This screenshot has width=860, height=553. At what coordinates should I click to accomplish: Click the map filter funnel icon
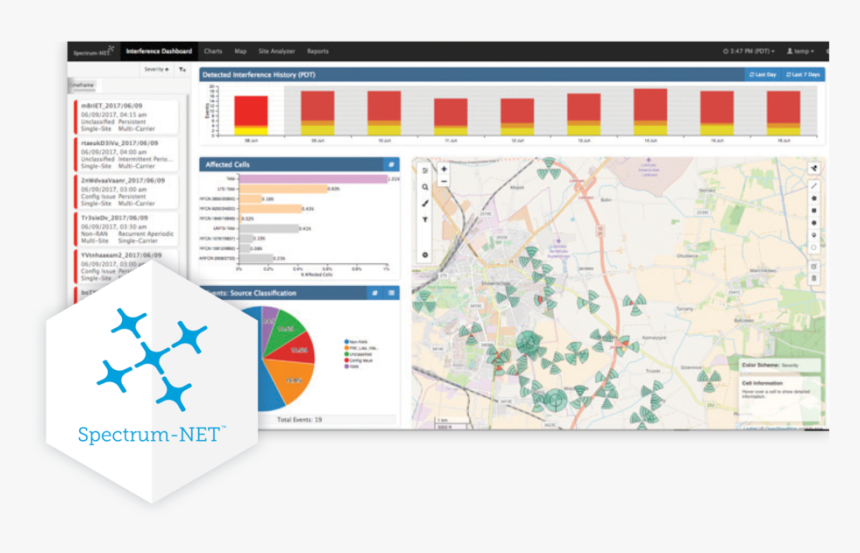[425, 219]
